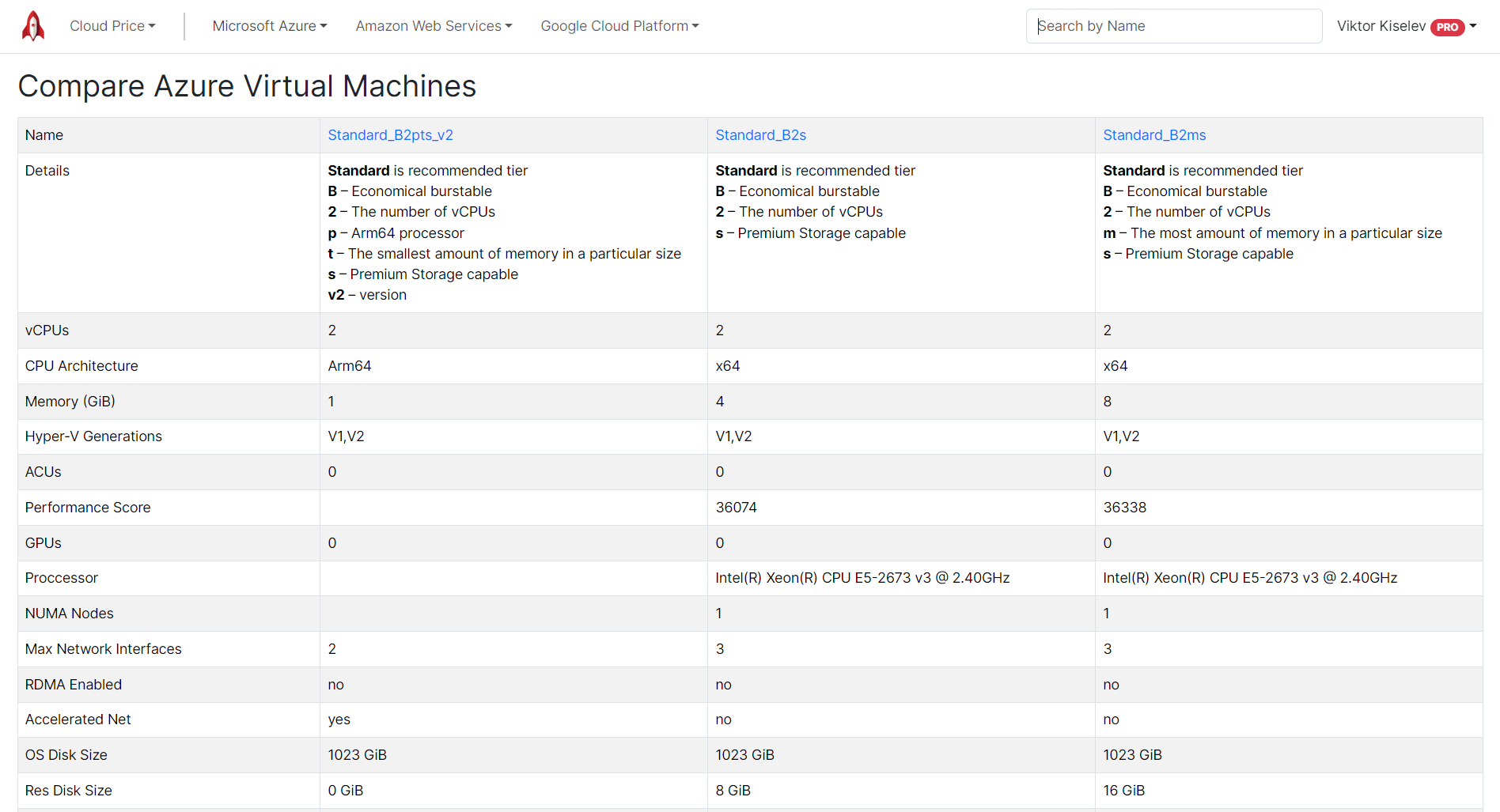The height and width of the screenshot is (812, 1500).
Task: Select the GPUs row label
Action: tap(43, 543)
